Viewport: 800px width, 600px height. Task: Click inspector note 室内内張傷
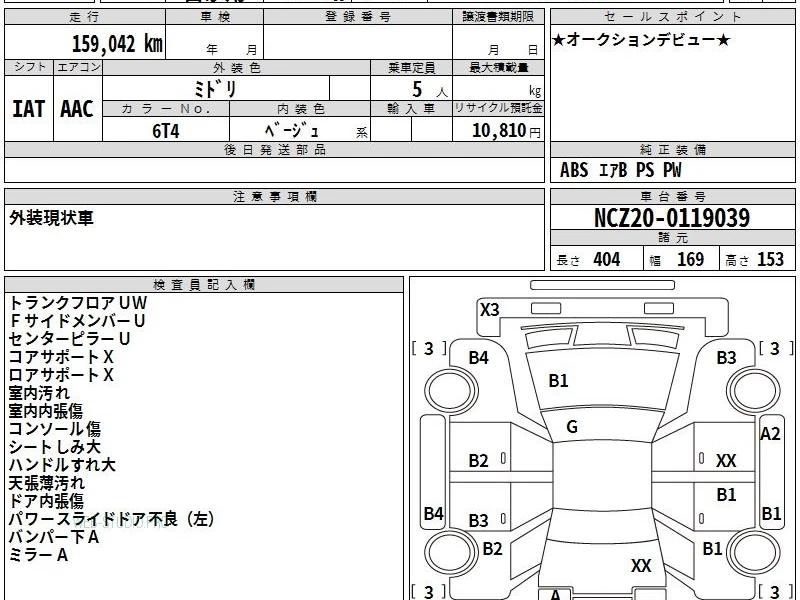pyautogui.click(x=45, y=411)
